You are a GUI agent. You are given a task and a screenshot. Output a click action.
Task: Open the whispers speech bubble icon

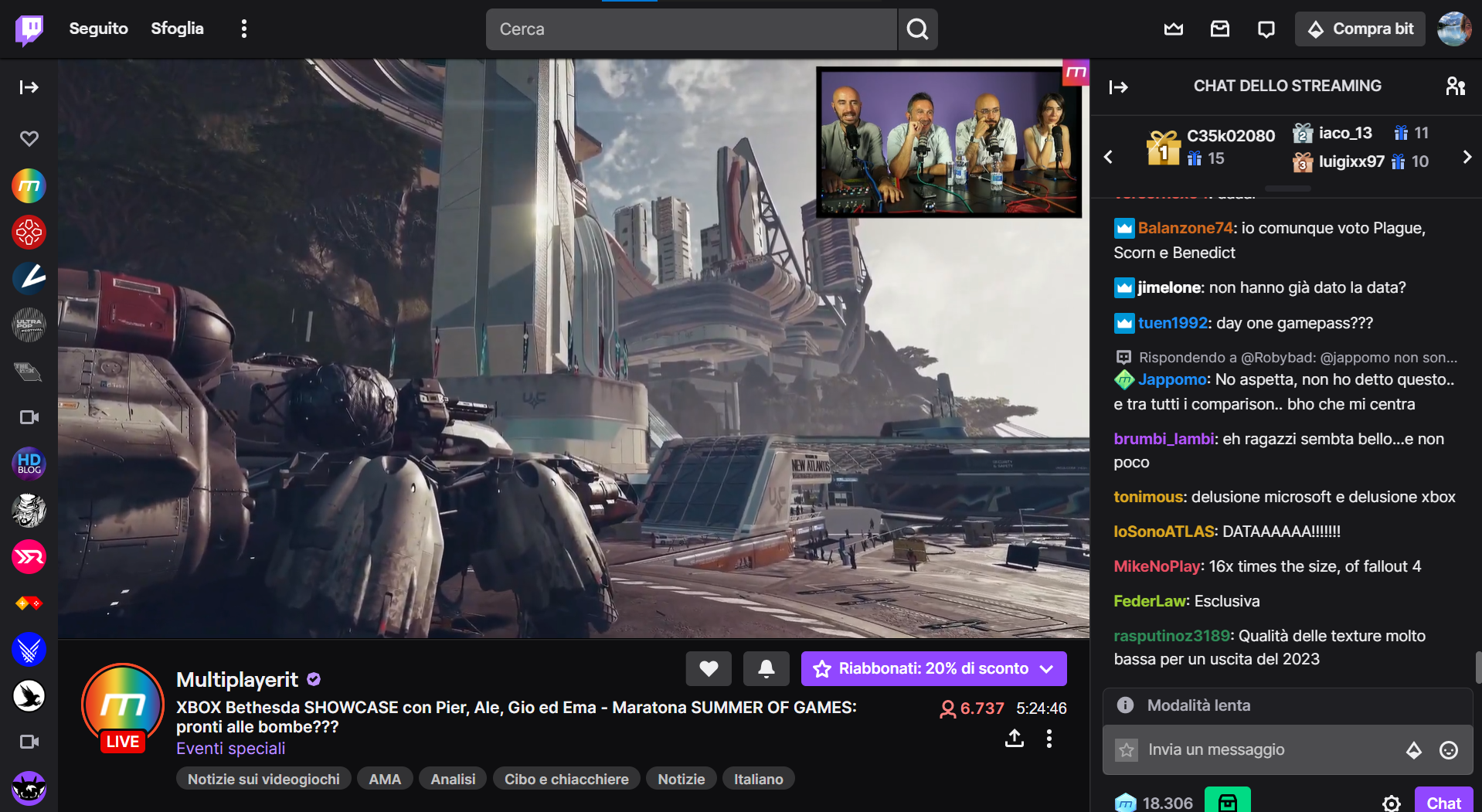click(1266, 29)
